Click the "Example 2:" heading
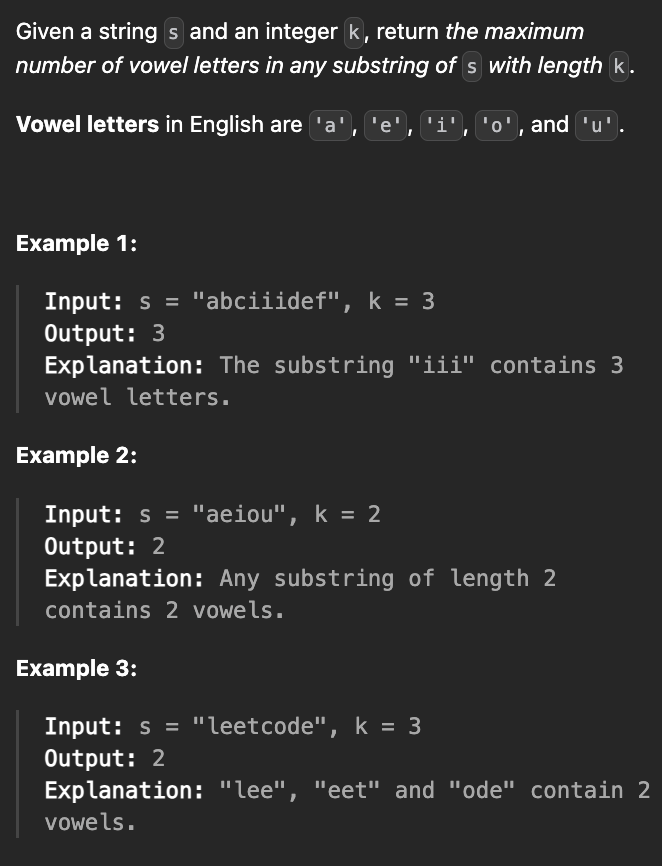Viewport: 662px width, 866px height. coord(76,455)
